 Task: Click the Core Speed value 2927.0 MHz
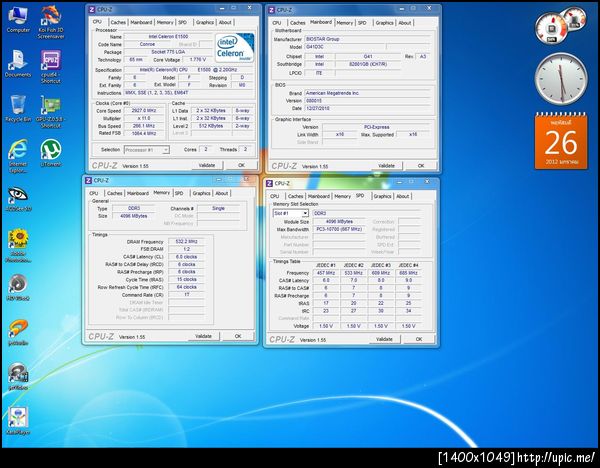click(144, 111)
